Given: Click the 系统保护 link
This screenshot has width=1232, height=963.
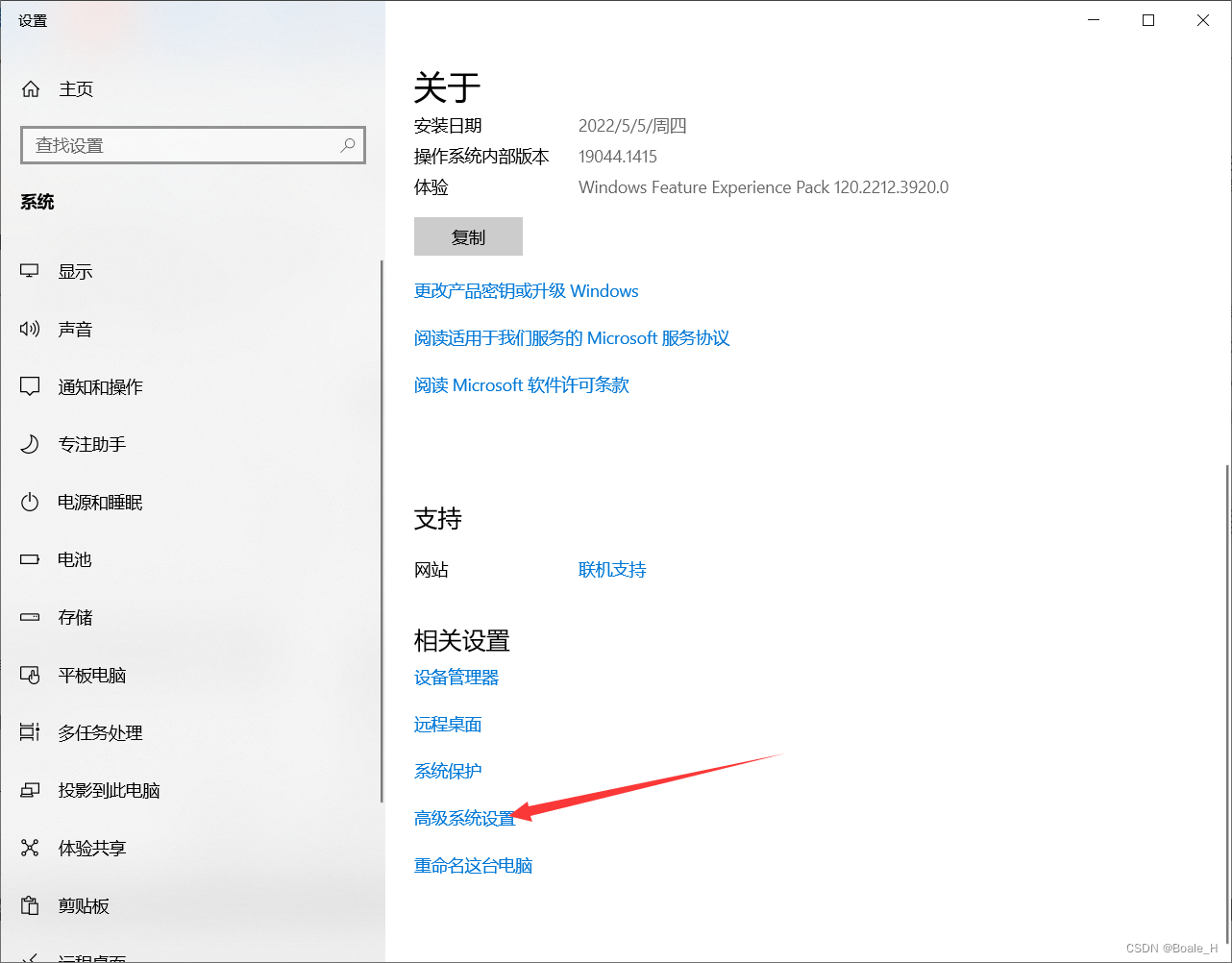Looking at the screenshot, I should click(x=448, y=772).
